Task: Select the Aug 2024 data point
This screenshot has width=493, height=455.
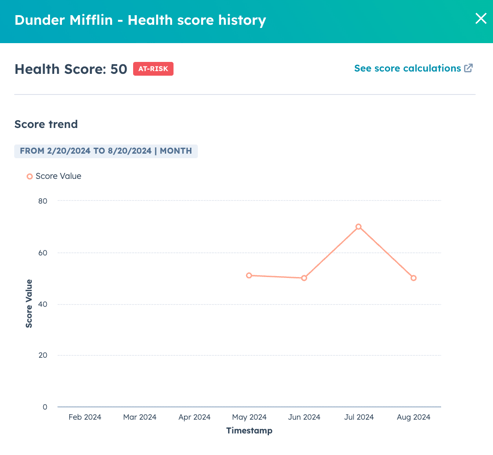Action: tap(413, 278)
